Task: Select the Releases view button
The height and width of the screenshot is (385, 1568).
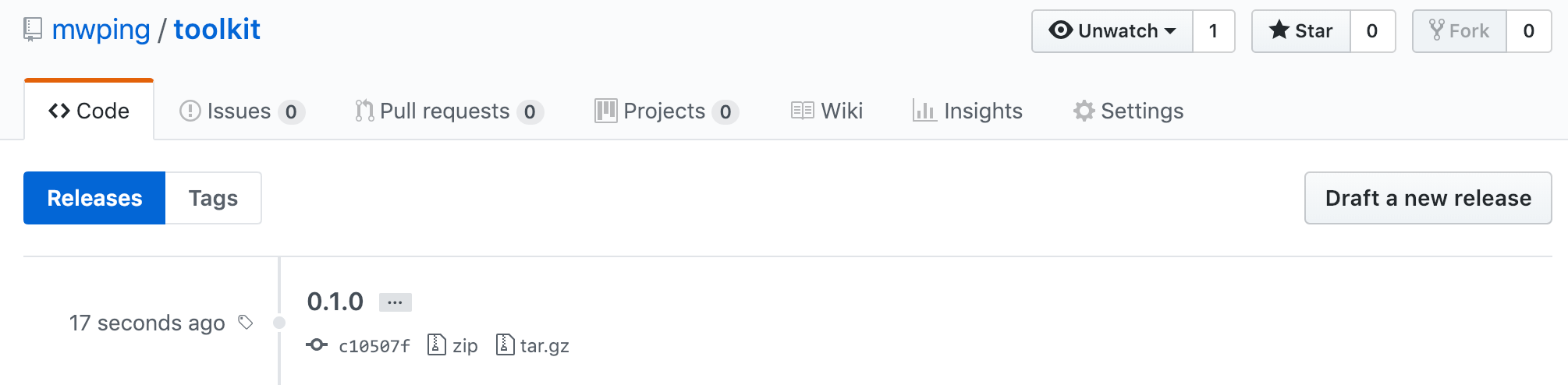Action: pos(94,198)
